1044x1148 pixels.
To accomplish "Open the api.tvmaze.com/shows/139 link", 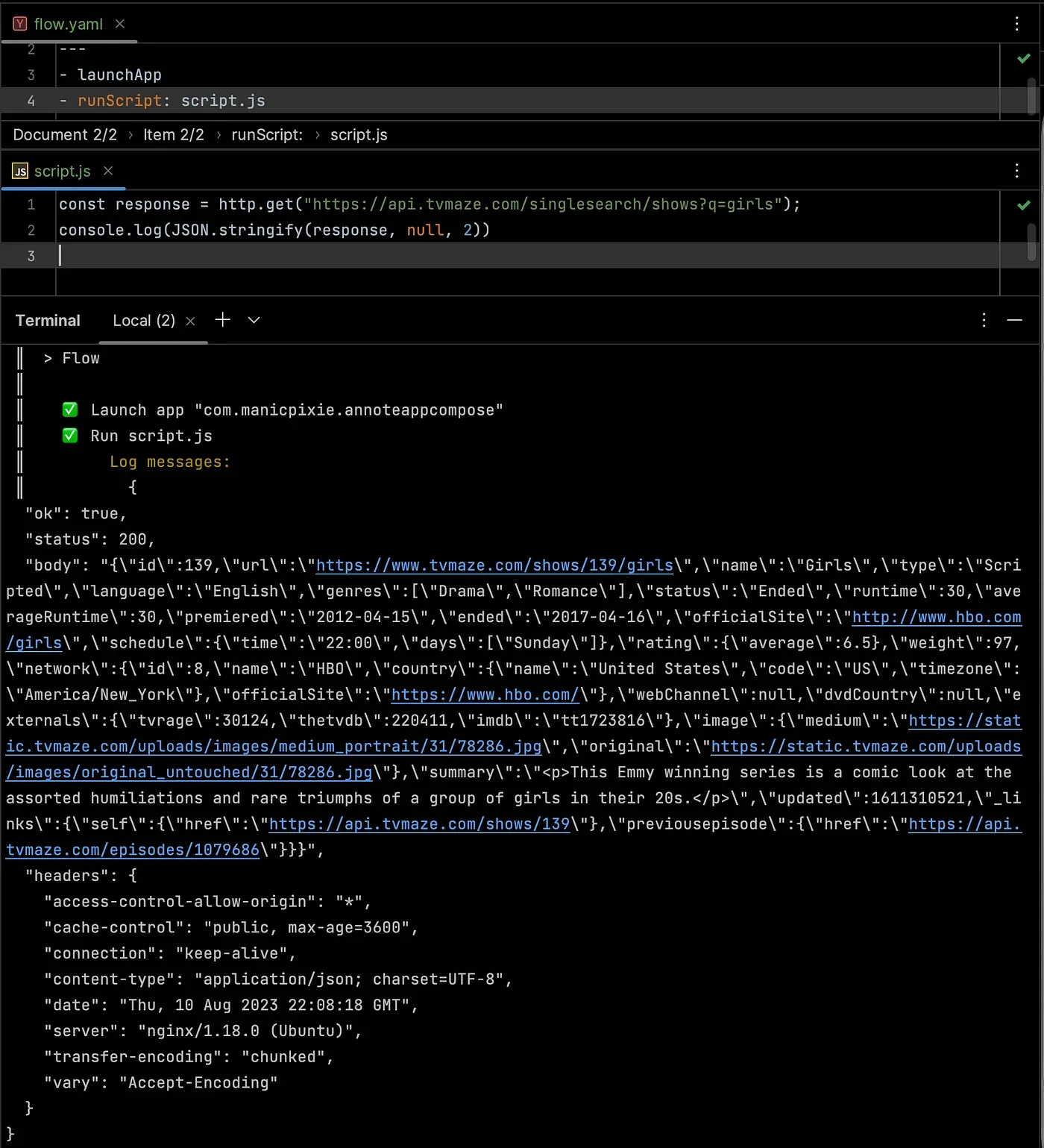I will coord(419,824).
